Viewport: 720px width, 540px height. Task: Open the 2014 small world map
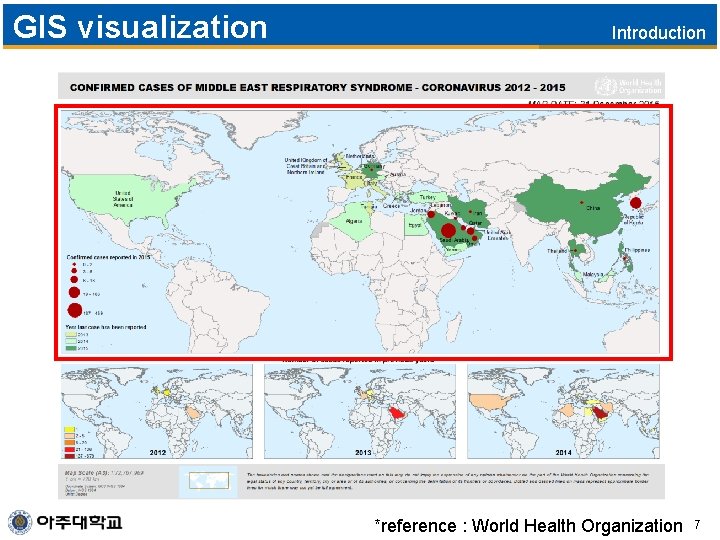[563, 412]
